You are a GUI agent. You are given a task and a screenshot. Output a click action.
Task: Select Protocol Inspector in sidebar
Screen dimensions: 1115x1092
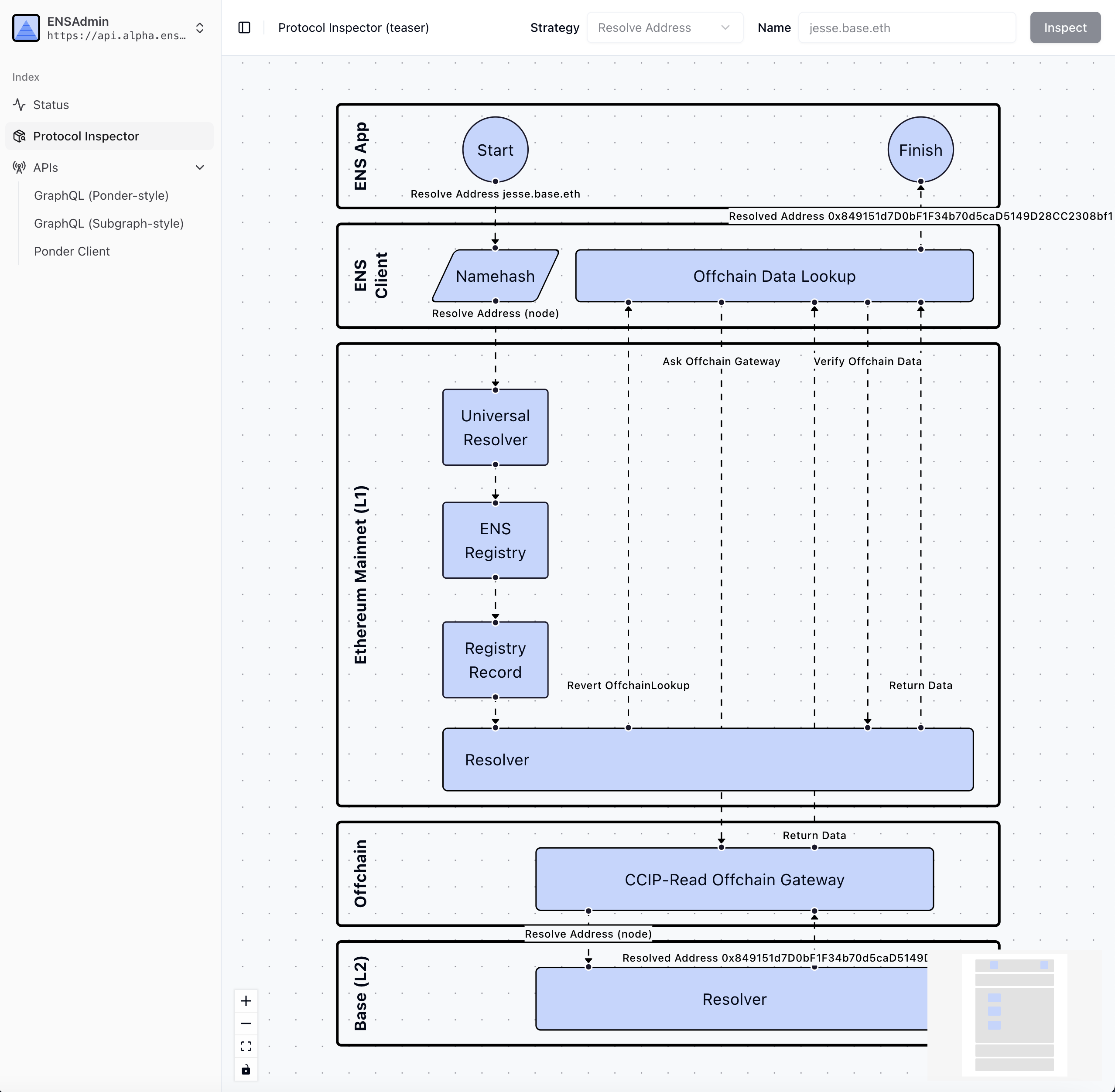pyautogui.click(x=109, y=136)
